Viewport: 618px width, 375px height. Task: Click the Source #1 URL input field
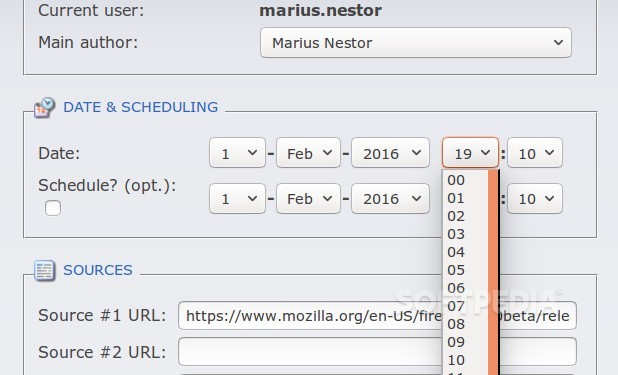(x=377, y=315)
